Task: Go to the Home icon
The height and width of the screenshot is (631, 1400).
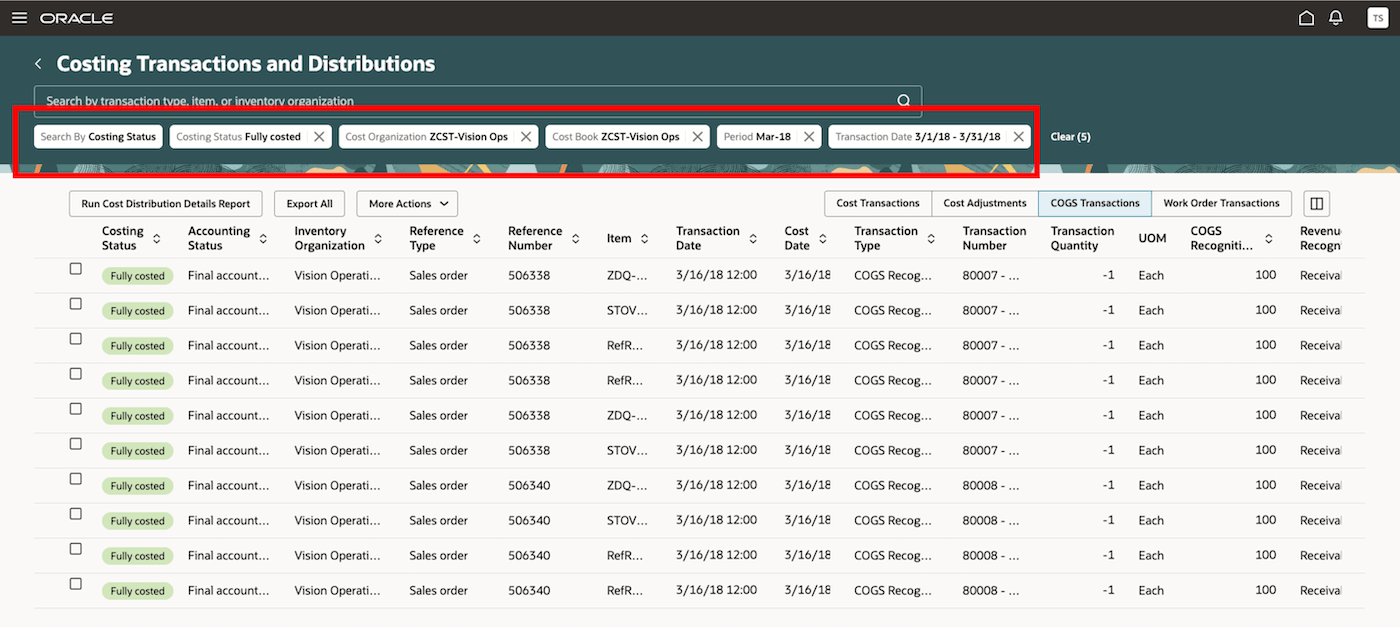Action: (x=1306, y=18)
